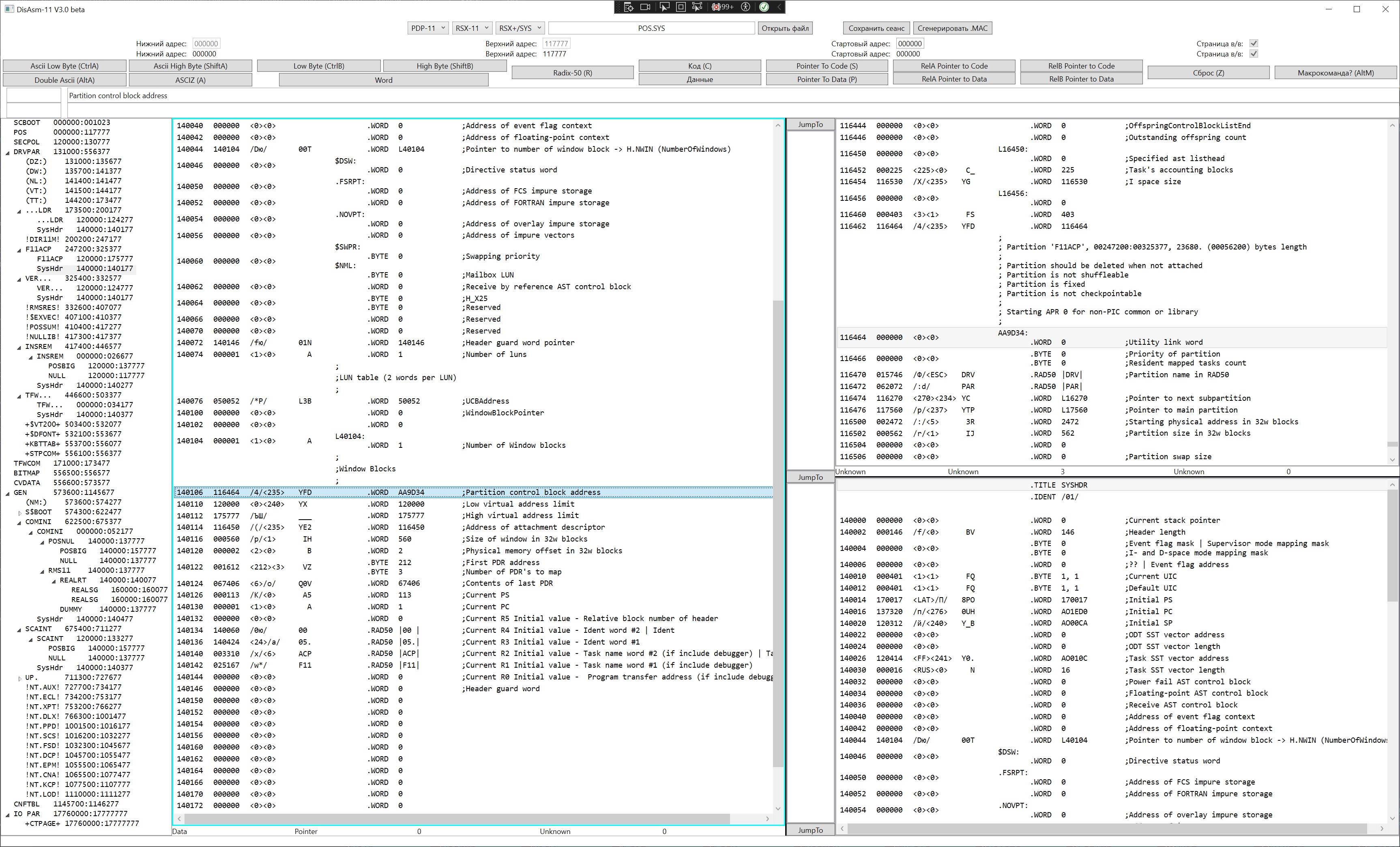The image size is (1400, 847).
Task: Open Live Visual Tree in debug toolbar
Action: click(628, 7)
